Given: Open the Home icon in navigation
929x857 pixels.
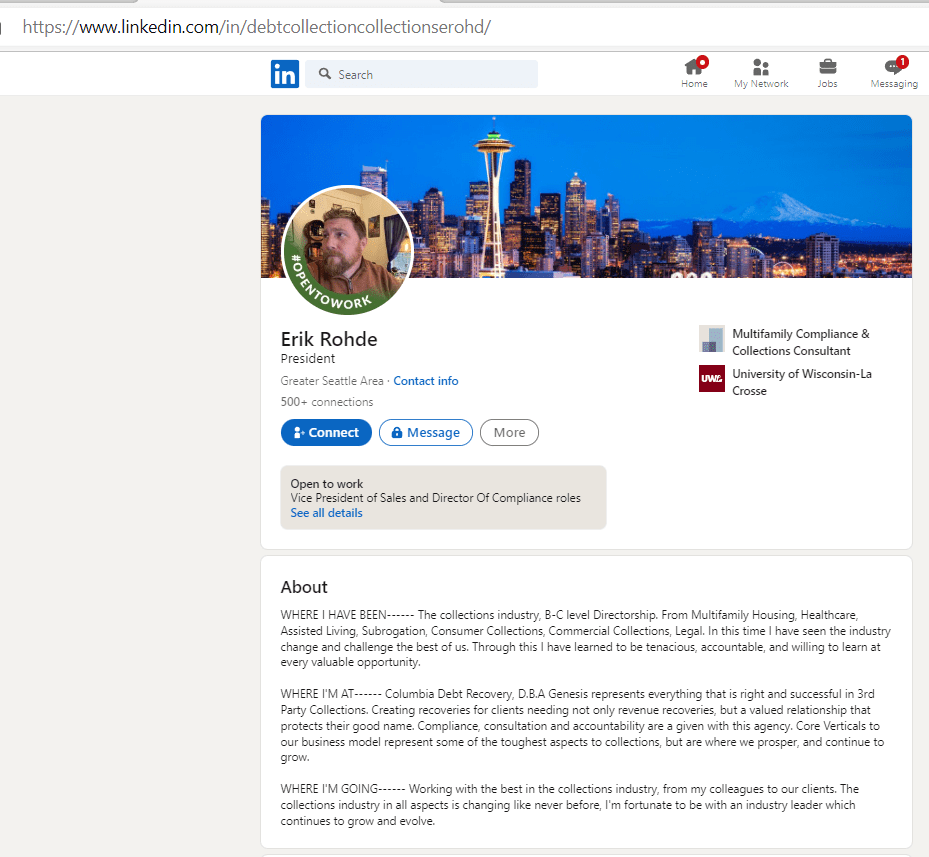Looking at the screenshot, I should coord(694,67).
